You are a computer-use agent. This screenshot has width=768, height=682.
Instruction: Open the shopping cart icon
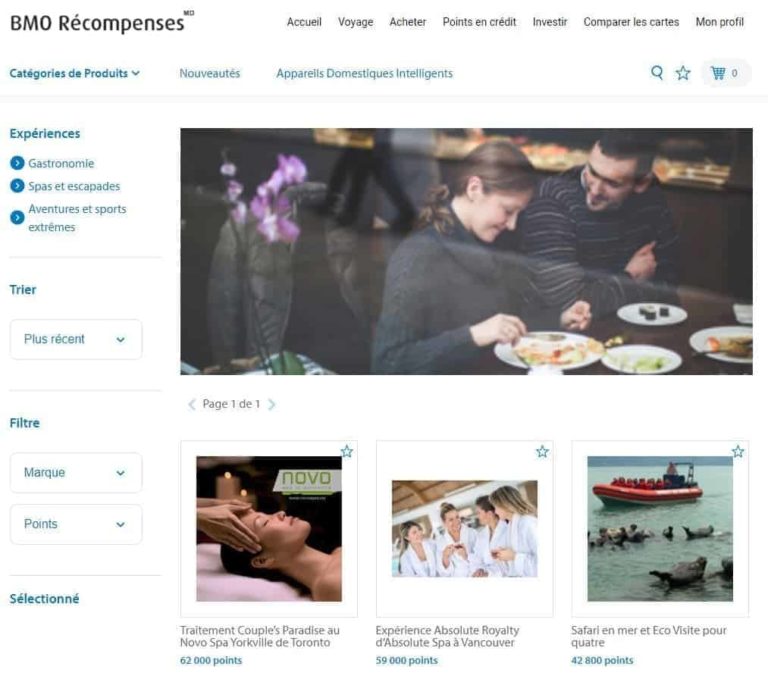tap(718, 73)
